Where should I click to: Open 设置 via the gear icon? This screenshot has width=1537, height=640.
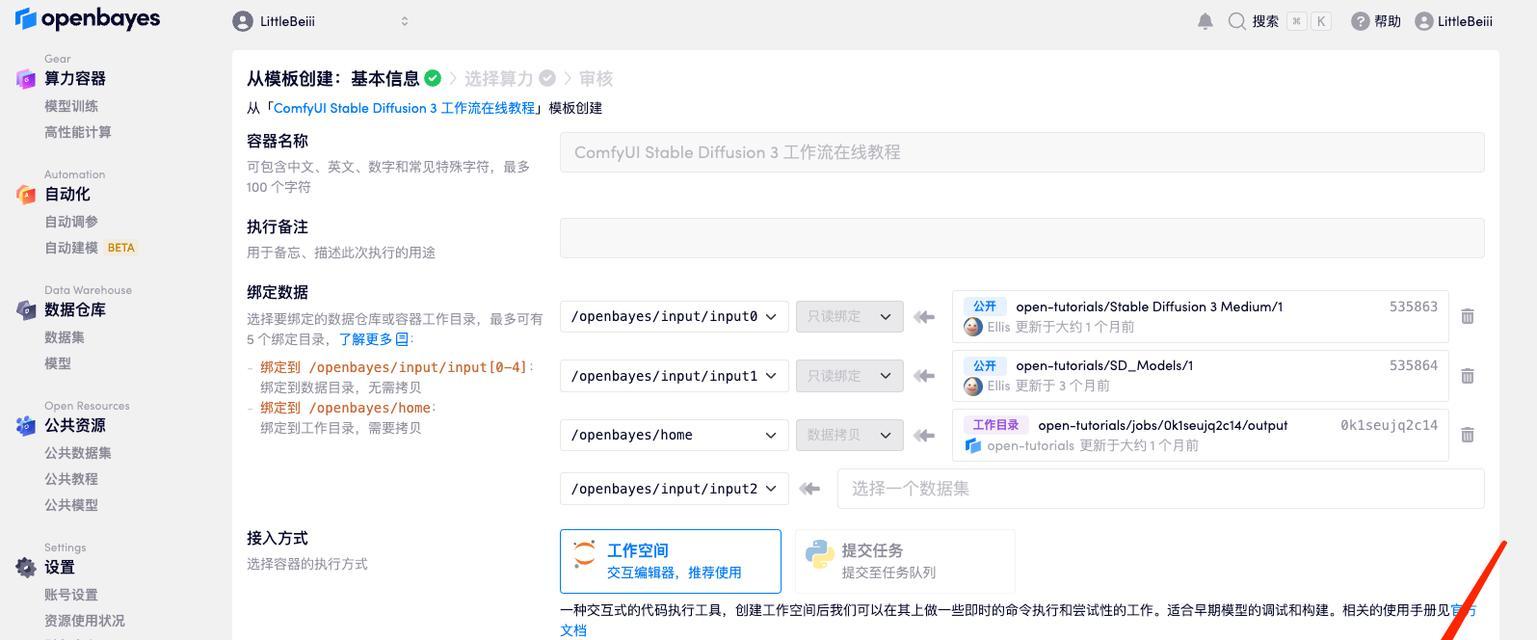pos(26,567)
